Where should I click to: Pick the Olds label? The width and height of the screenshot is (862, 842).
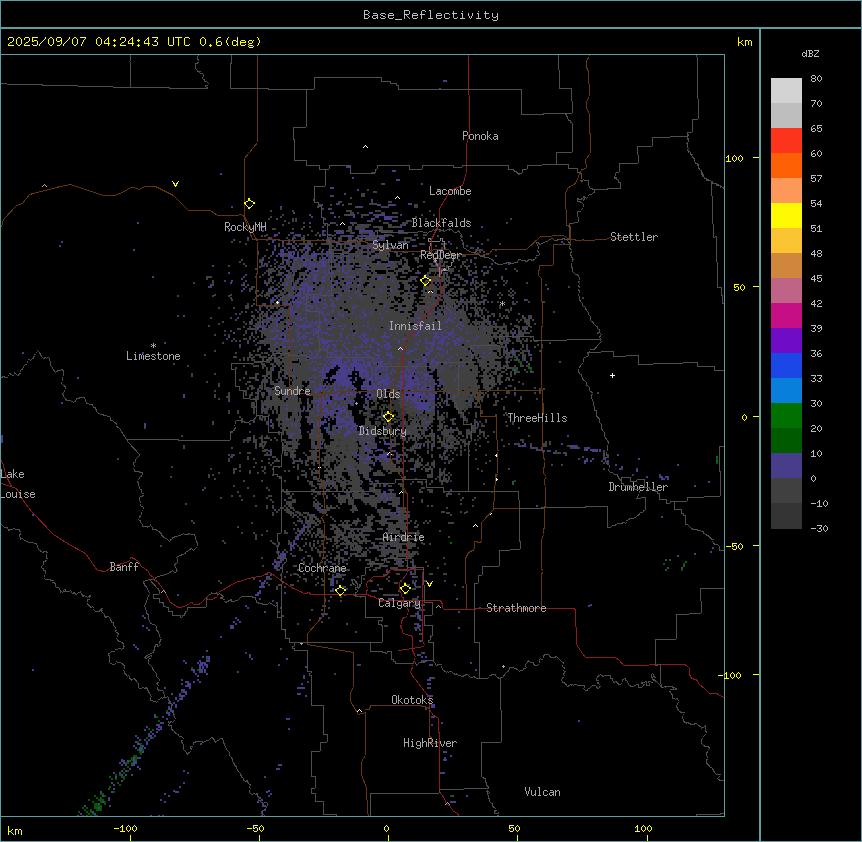tap(388, 394)
